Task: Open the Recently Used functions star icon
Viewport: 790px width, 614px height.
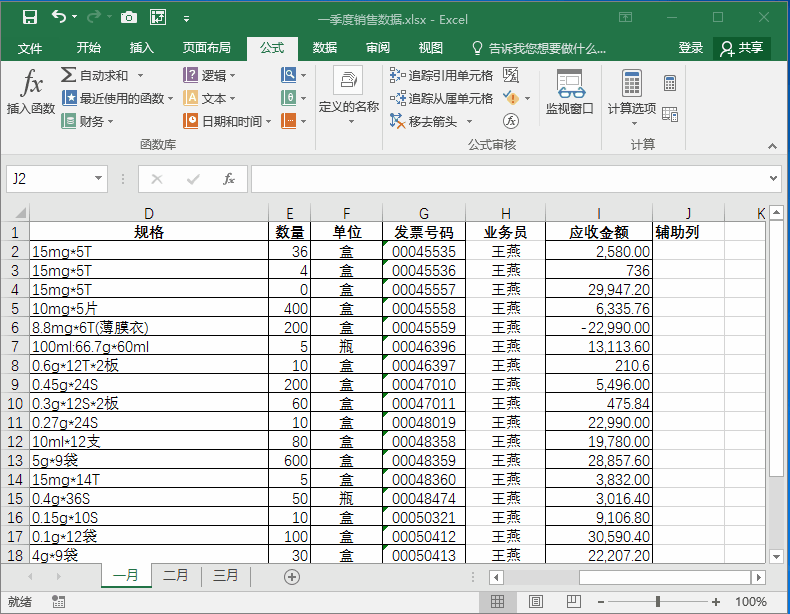Action: (x=70, y=98)
